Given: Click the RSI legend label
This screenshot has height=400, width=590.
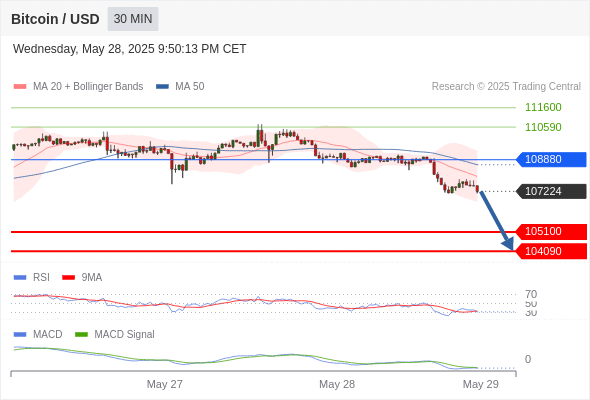Looking at the screenshot, I should point(41,278).
